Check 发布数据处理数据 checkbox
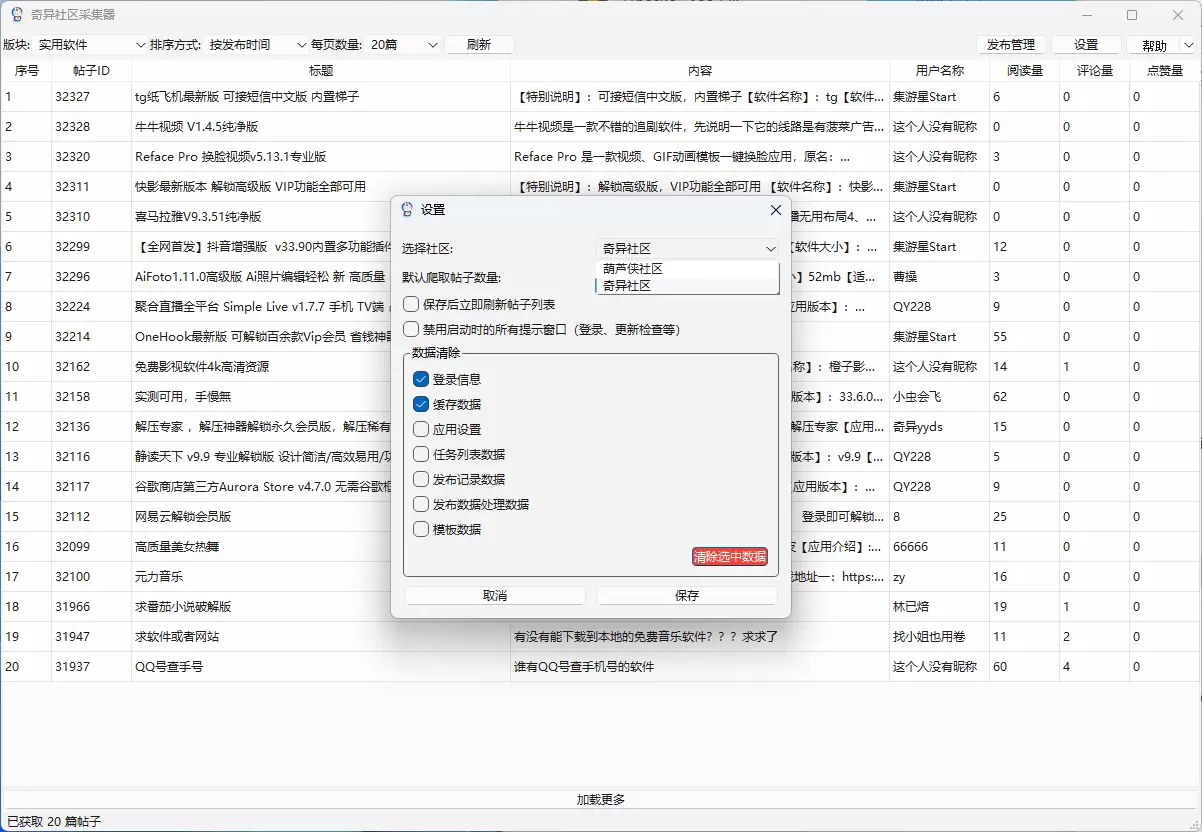 [421, 504]
